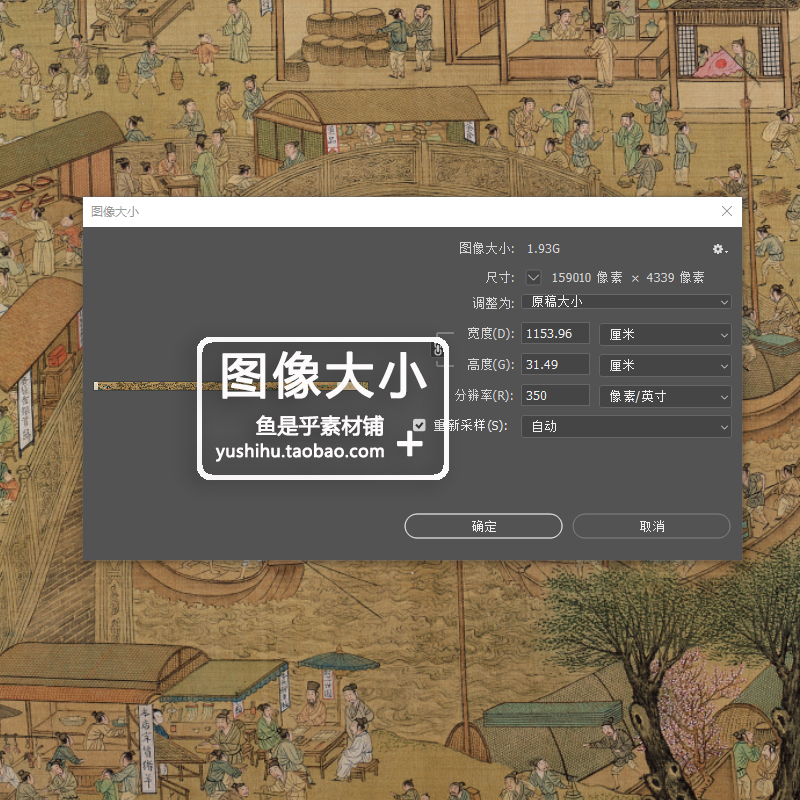
Task: Toggle the constrain proportions link icon
Action: 438,349
